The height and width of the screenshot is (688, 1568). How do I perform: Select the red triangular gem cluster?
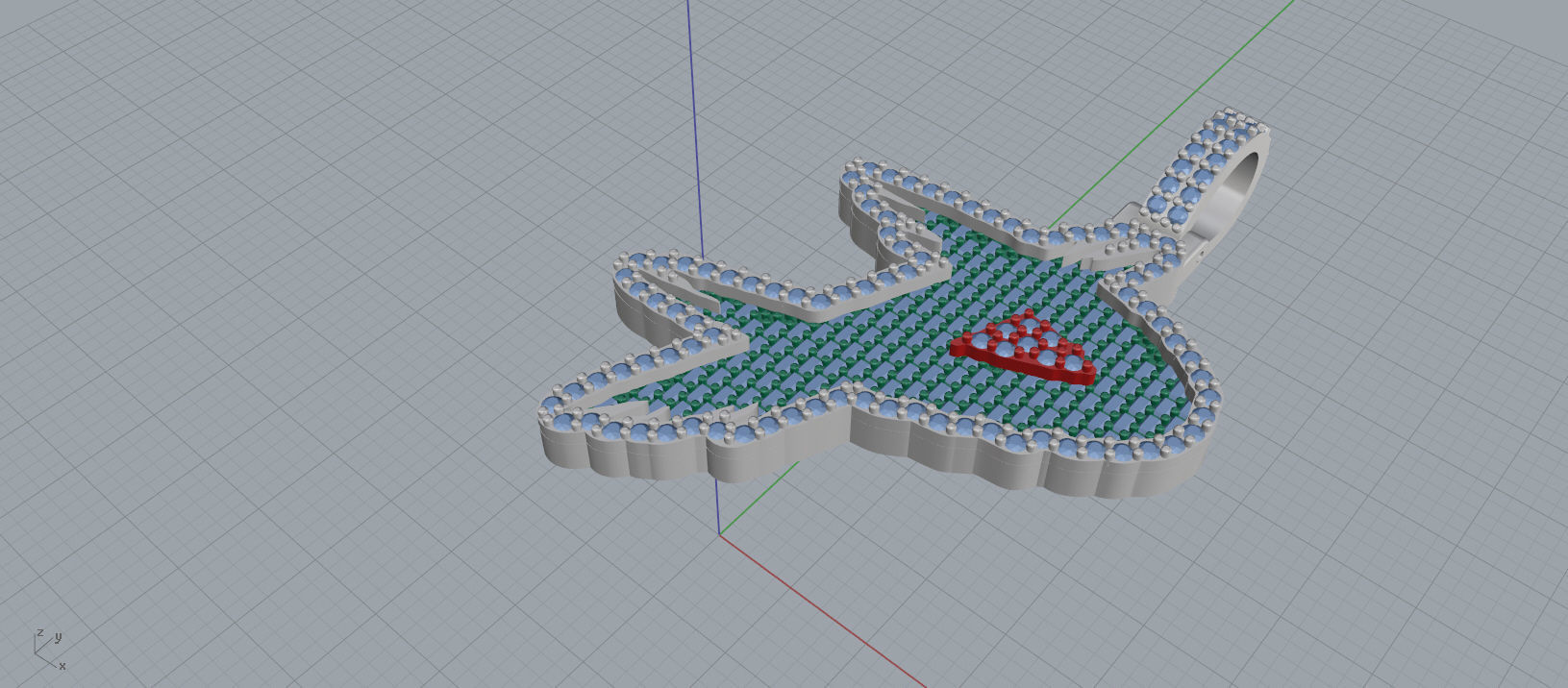[1024, 347]
